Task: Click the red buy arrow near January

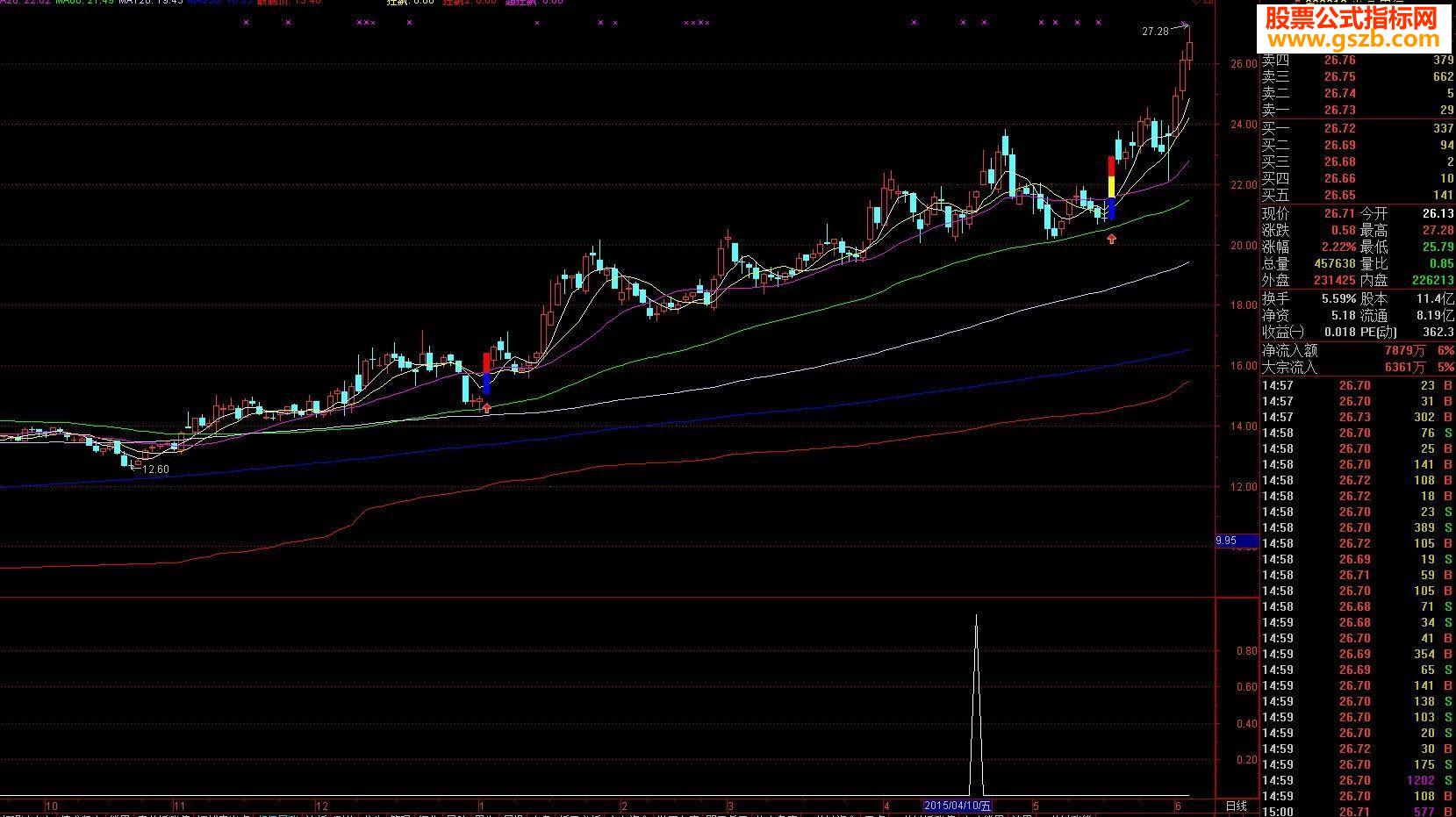Action: tap(487, 407)
